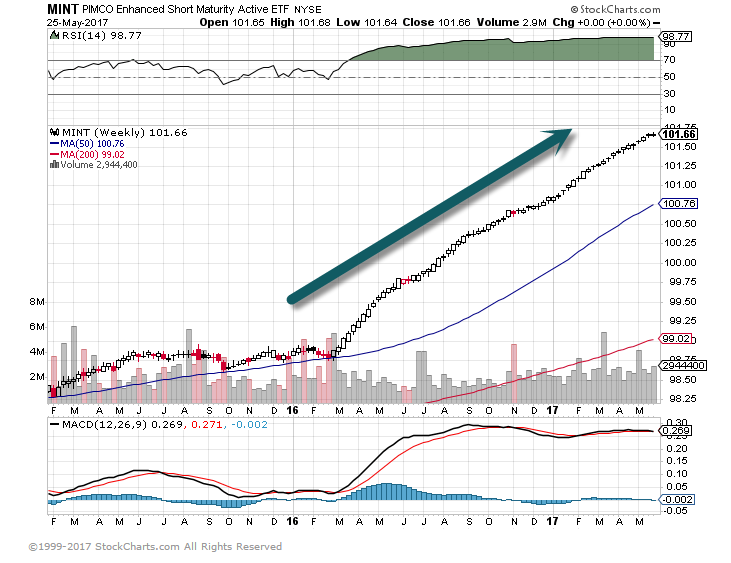Click the 98.77 RSI value tag
Image resolution: width=731 pixels, height=563 pixels.
676,36
